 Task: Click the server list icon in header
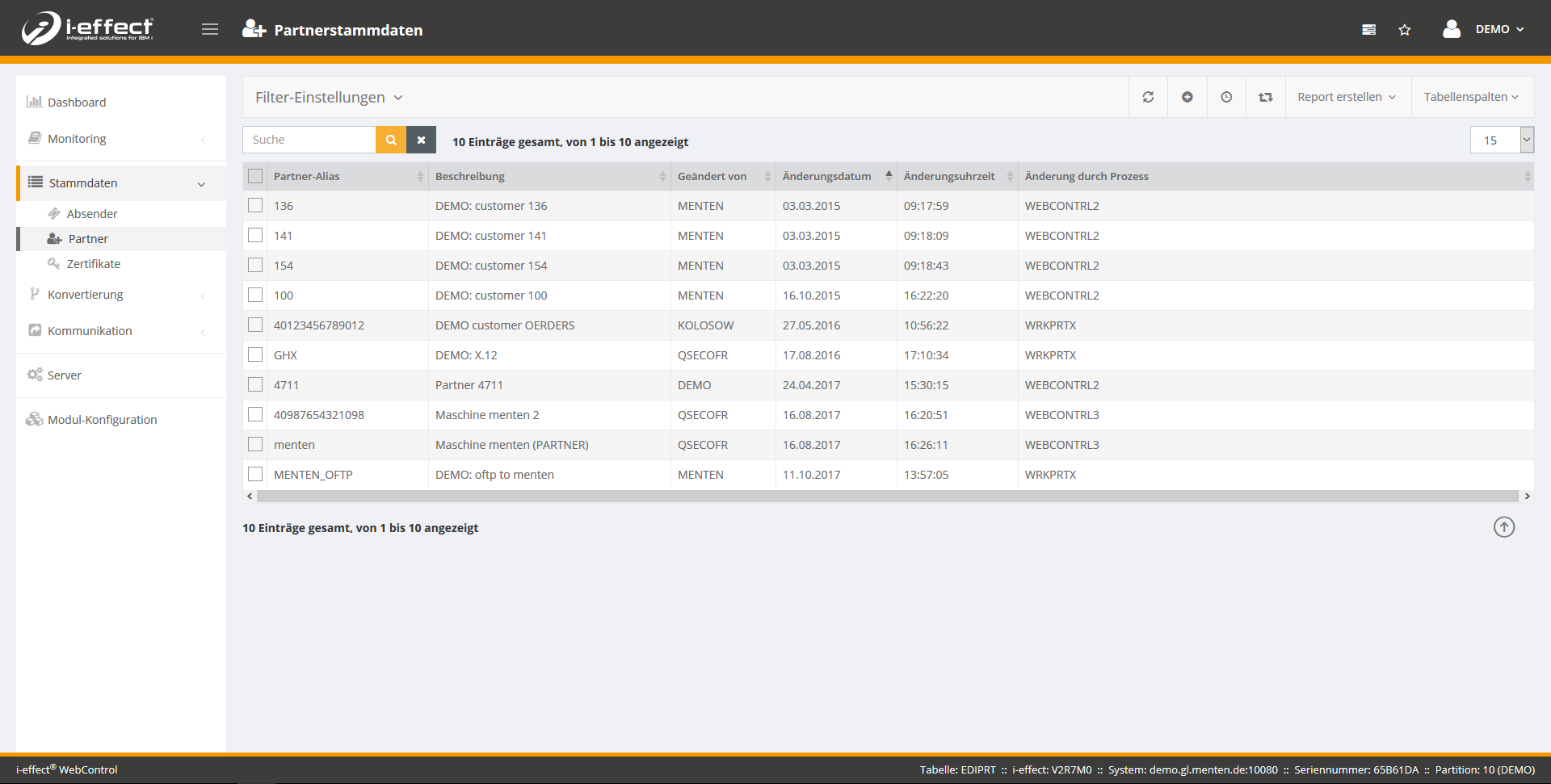1369,30
